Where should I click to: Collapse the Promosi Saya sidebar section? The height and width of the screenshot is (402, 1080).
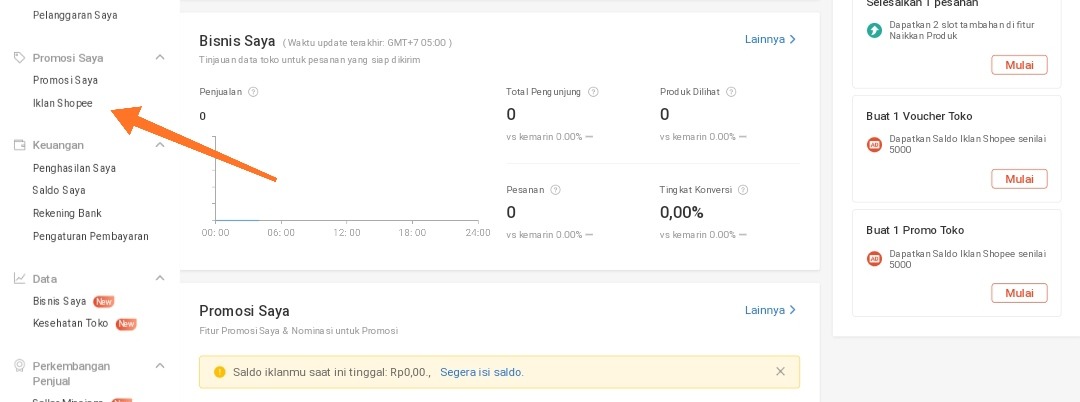160,58
